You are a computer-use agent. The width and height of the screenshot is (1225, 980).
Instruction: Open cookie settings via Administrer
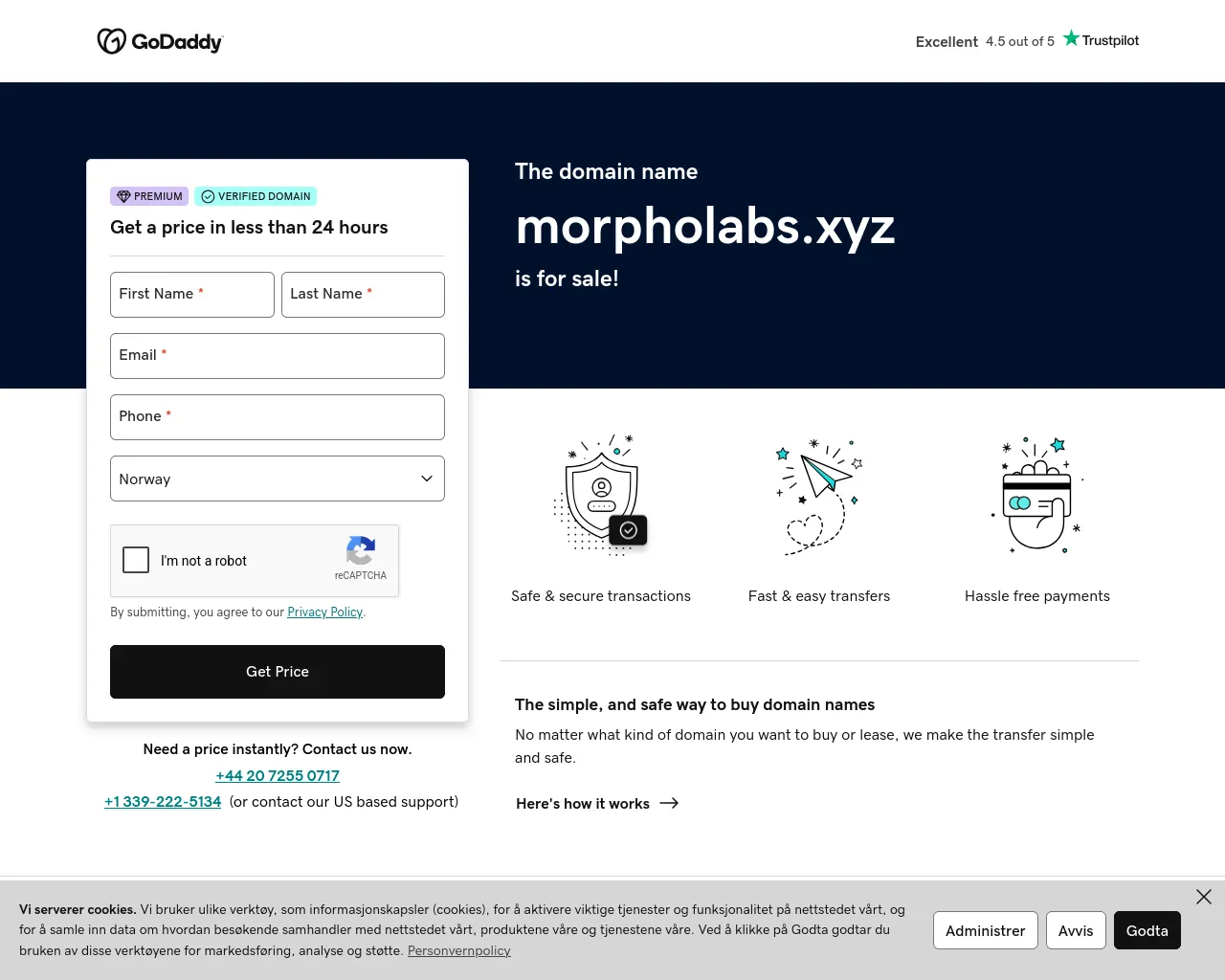click(986, 930)
